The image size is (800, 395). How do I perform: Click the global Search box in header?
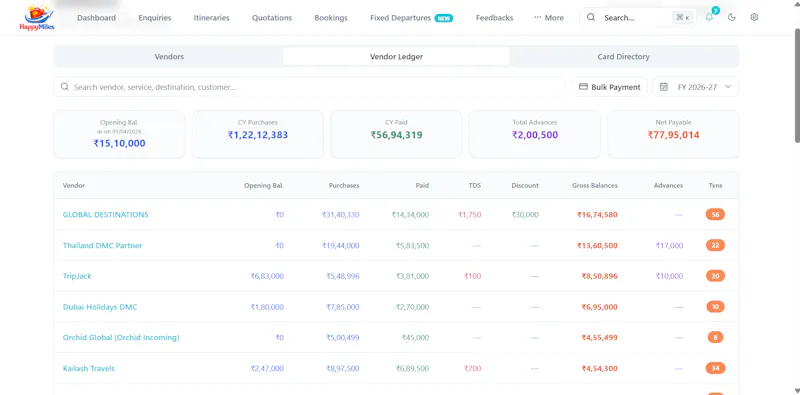(637, 17)
